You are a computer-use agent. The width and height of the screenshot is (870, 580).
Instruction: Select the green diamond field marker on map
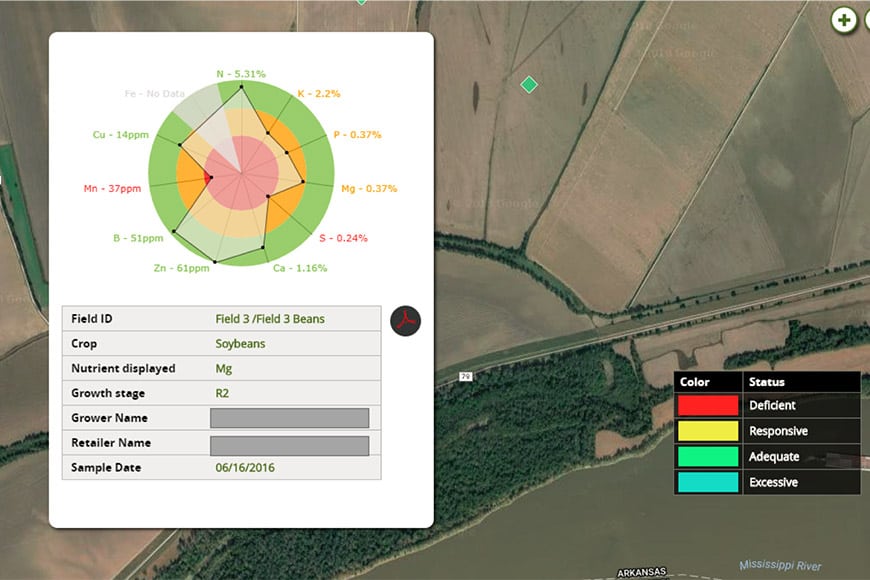pyautogui.click(x=529, y=85)
